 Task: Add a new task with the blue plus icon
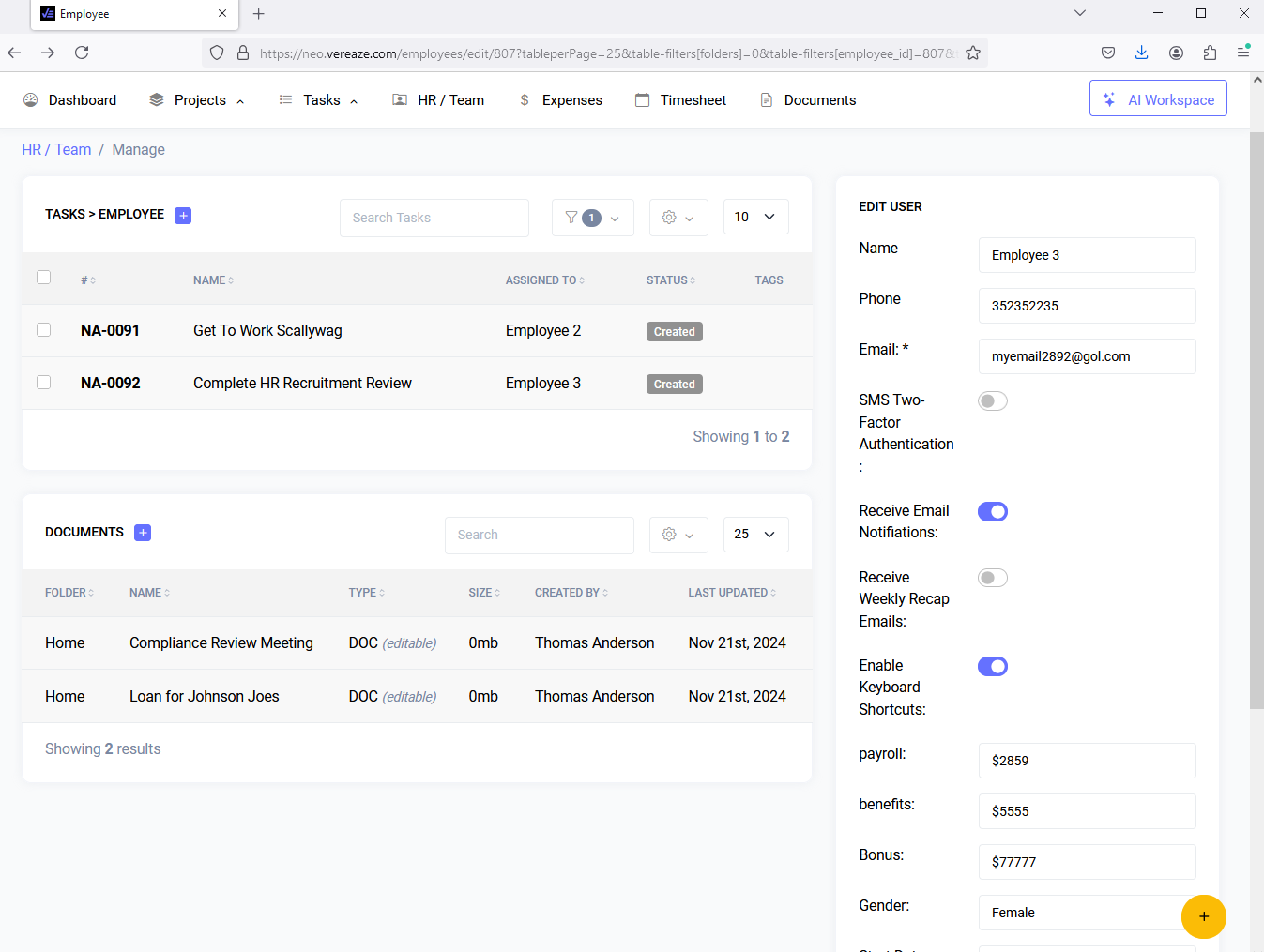(x=183, y=215)
